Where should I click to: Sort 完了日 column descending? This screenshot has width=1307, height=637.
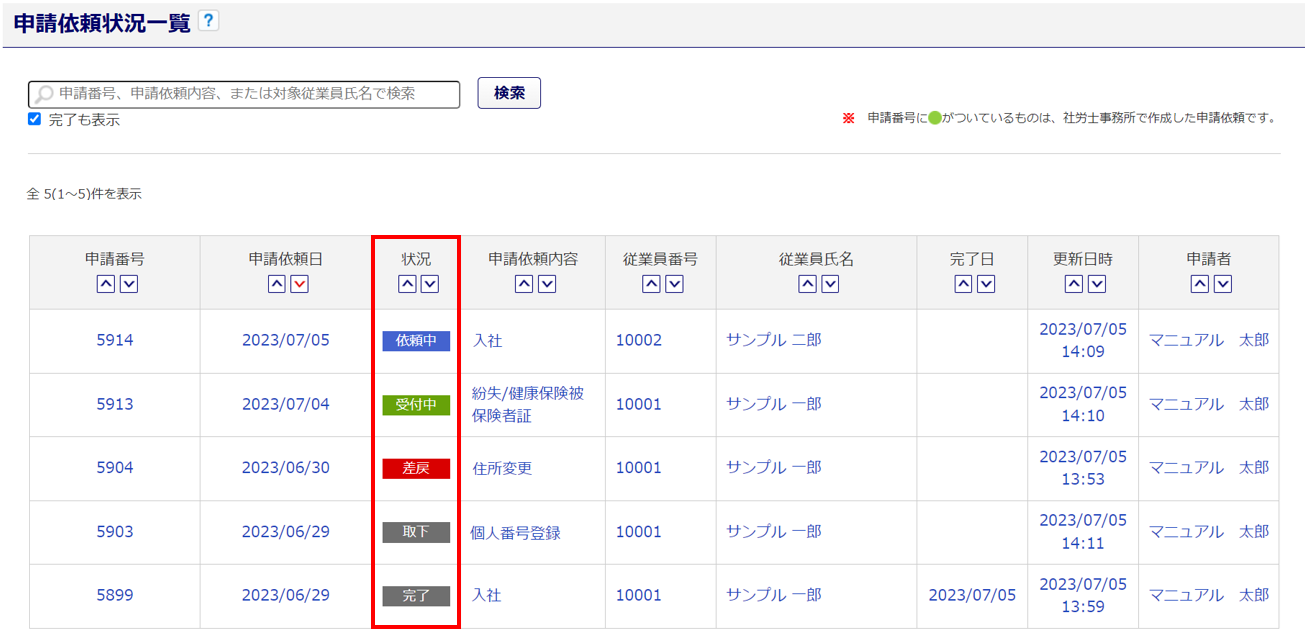[986, 284]
